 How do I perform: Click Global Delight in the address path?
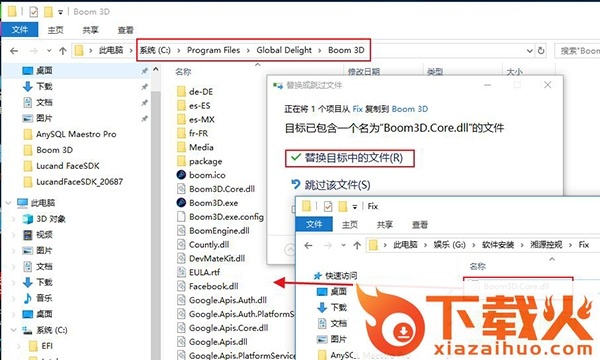point(284,50)
